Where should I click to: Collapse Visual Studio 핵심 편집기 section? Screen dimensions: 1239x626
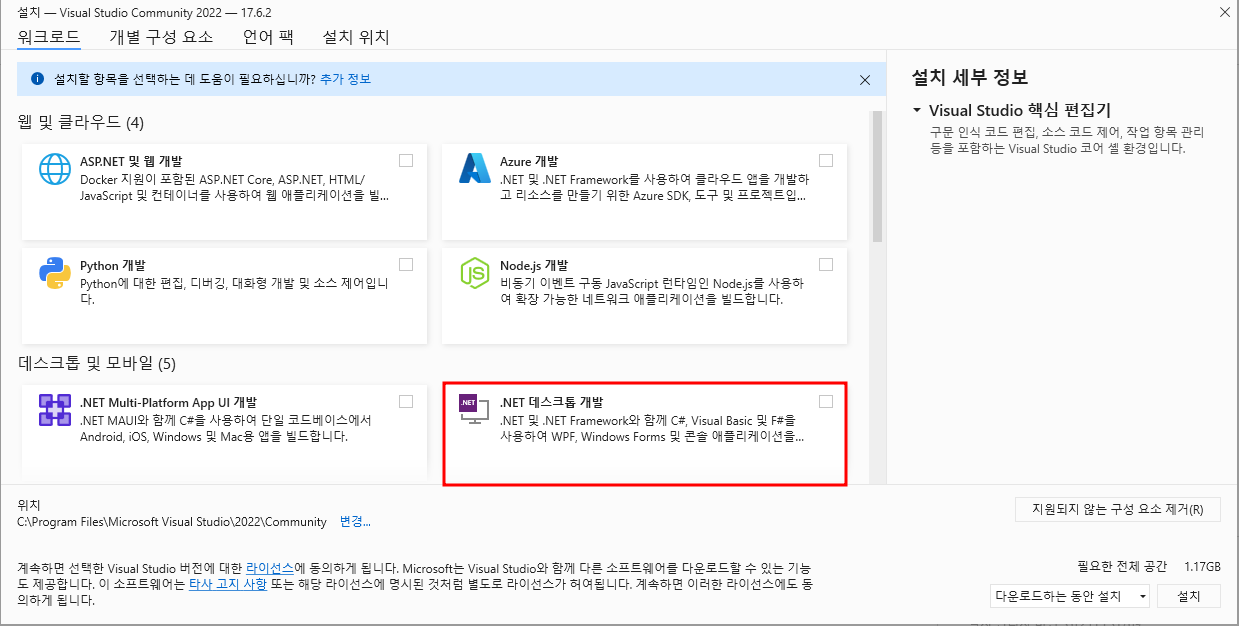point(916,110)
